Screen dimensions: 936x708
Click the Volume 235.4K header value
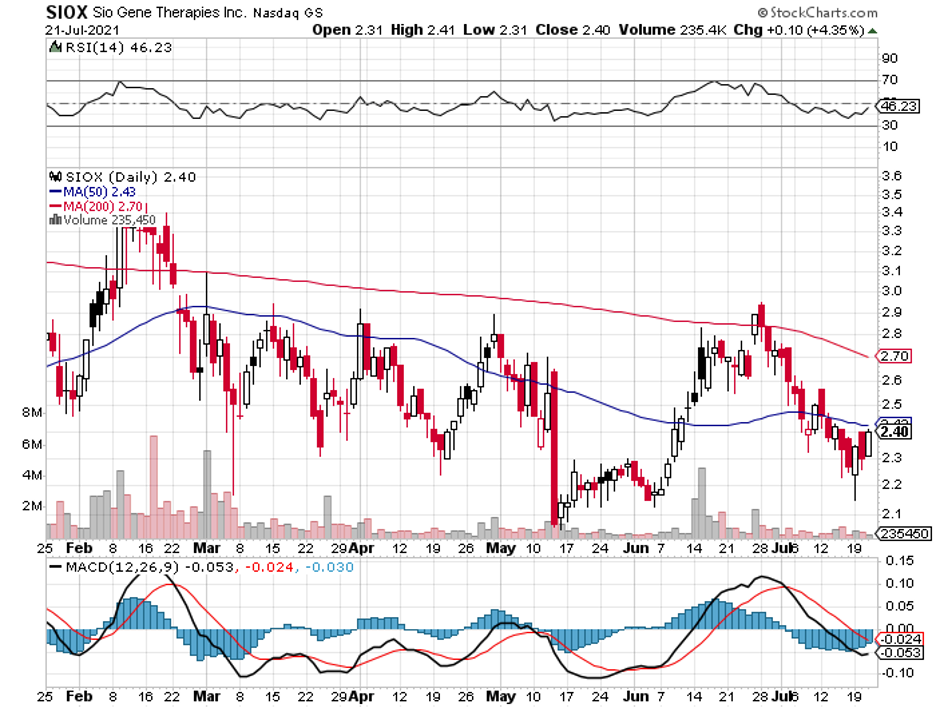point(672,30)
